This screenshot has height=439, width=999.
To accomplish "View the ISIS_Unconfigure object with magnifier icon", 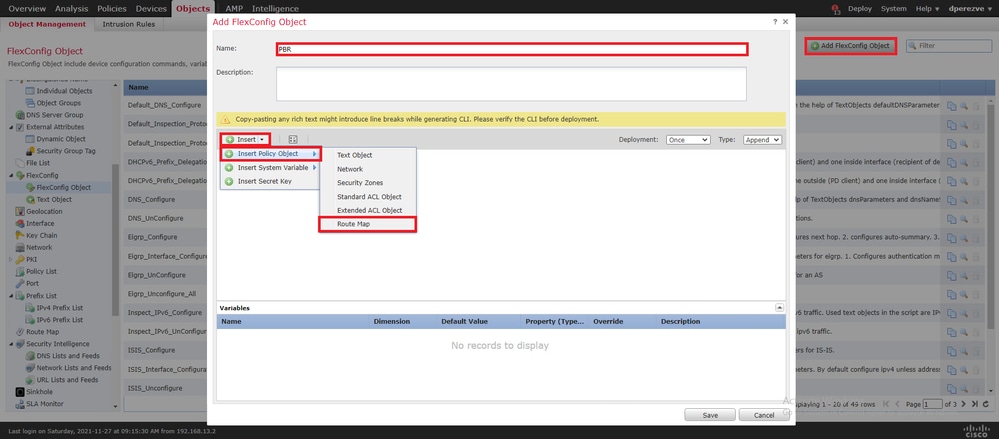I will click(964, 389).
